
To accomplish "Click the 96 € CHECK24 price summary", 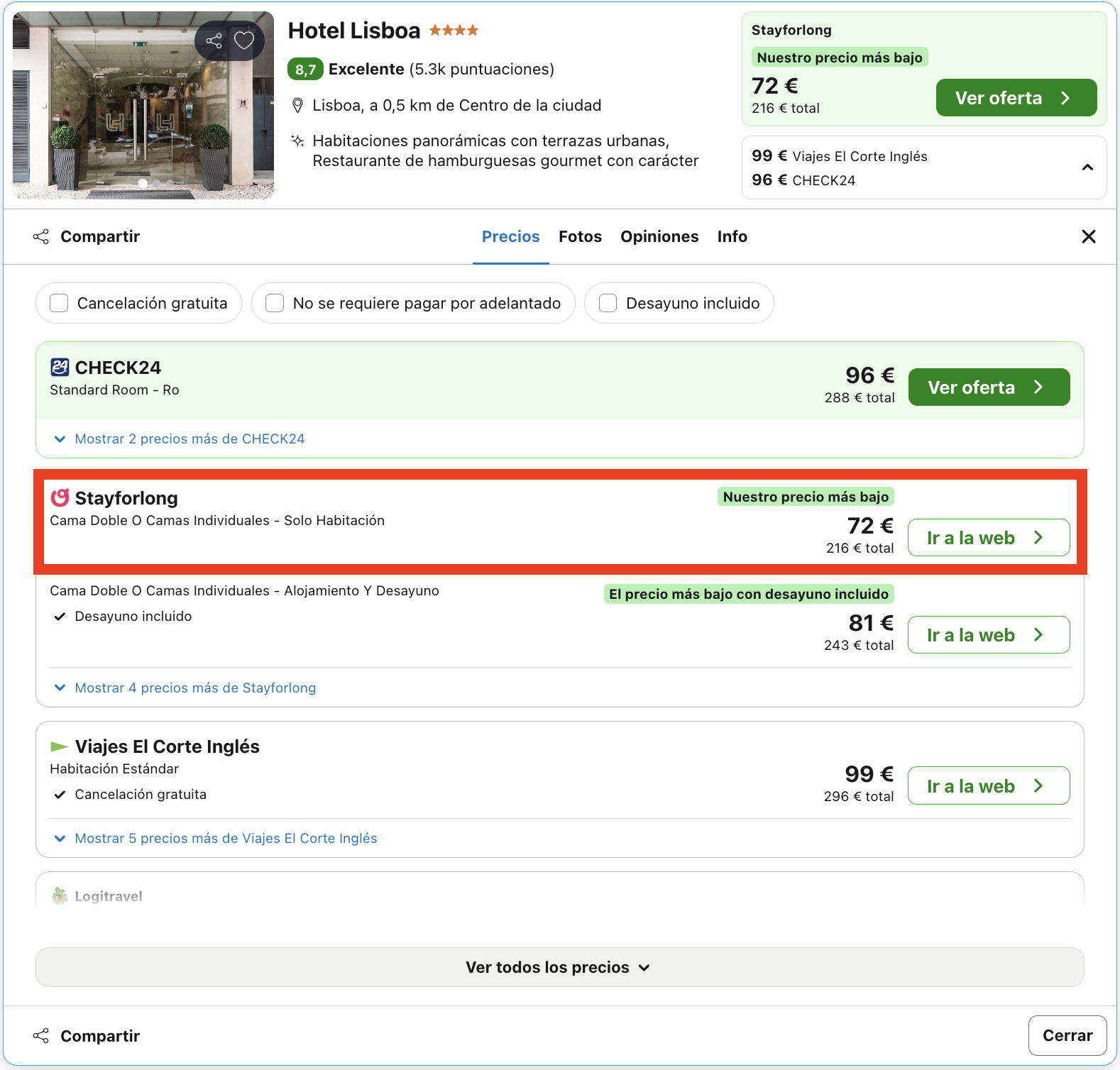I will point(803,180).
